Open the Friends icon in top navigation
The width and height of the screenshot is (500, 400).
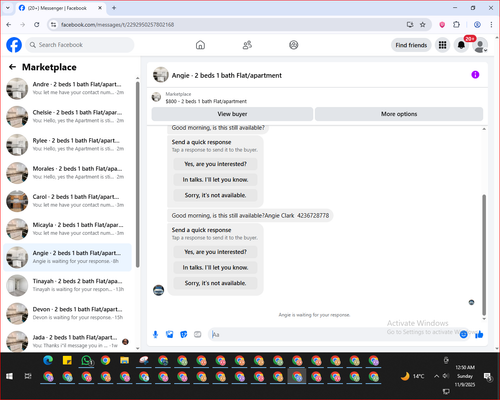pyautogui.click(x=247, y=45)
